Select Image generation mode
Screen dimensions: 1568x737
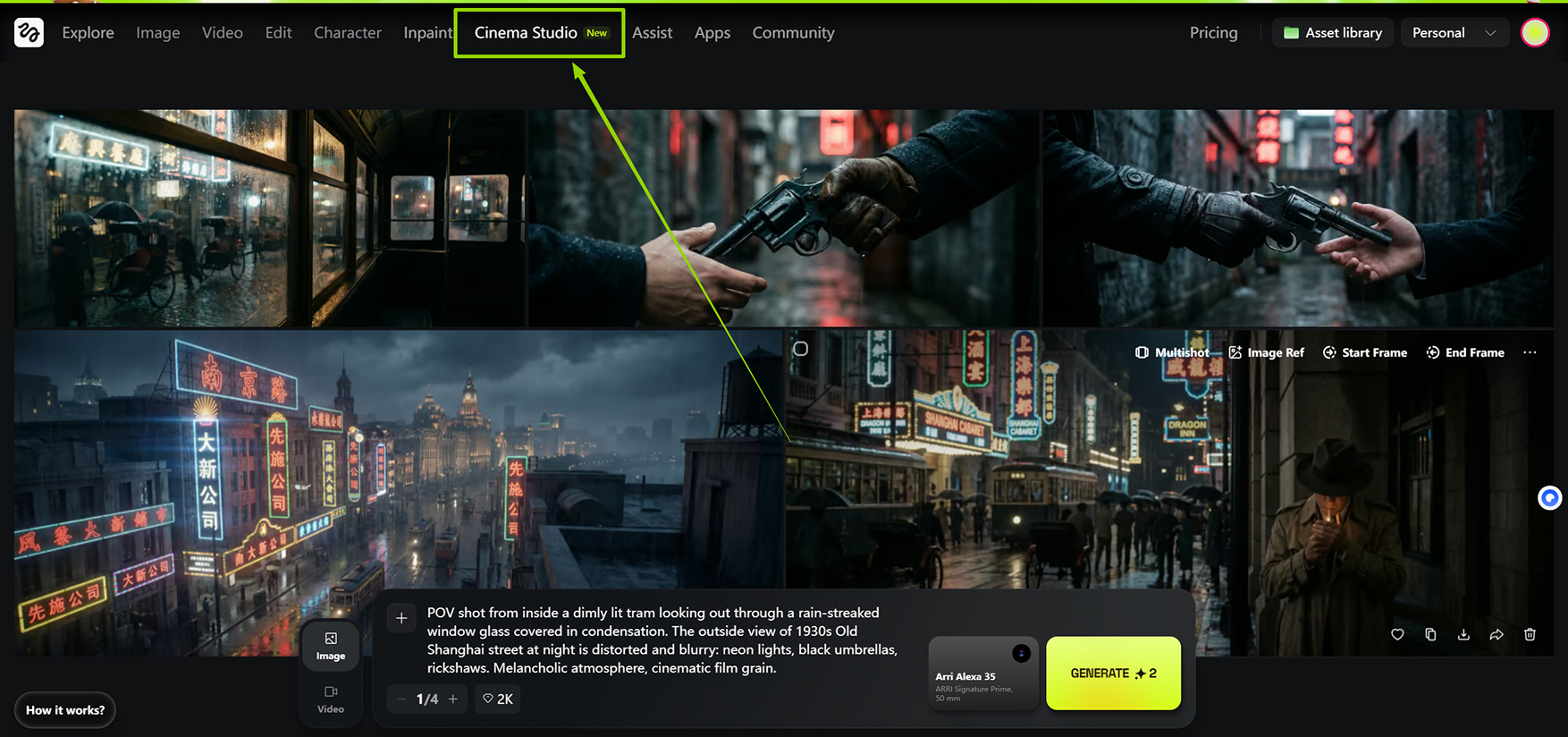[331, 646]
